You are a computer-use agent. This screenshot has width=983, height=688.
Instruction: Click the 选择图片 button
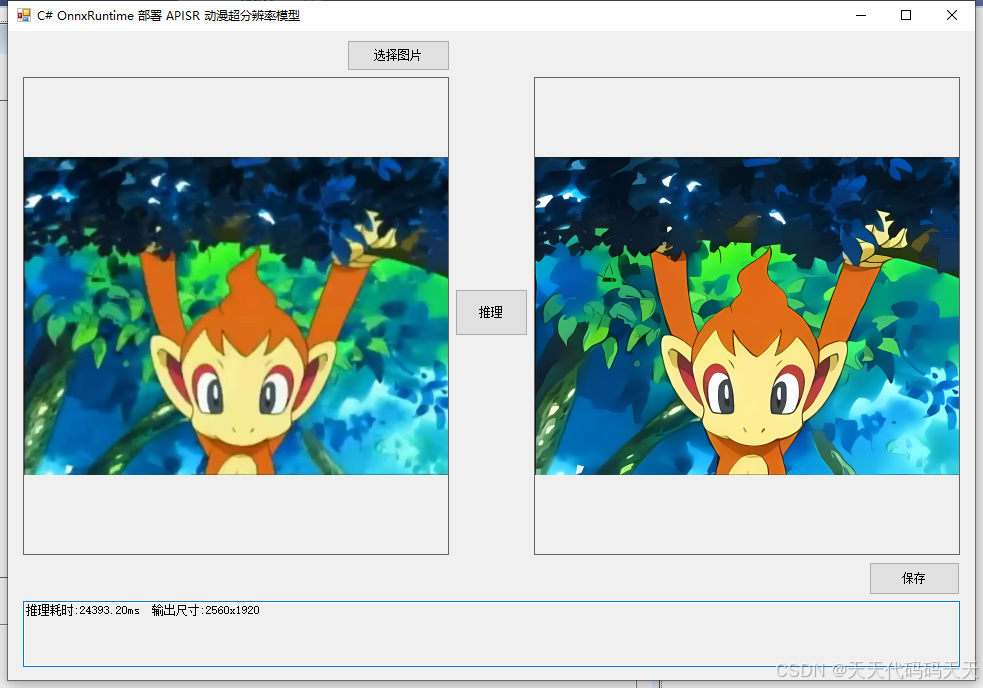point(398,55)
